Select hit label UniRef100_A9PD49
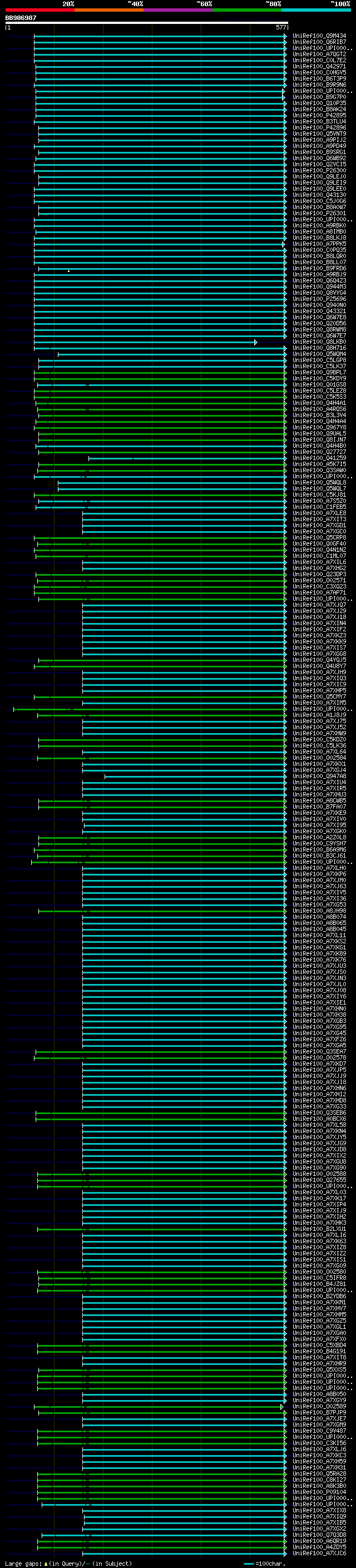 [x=319, y=146]
